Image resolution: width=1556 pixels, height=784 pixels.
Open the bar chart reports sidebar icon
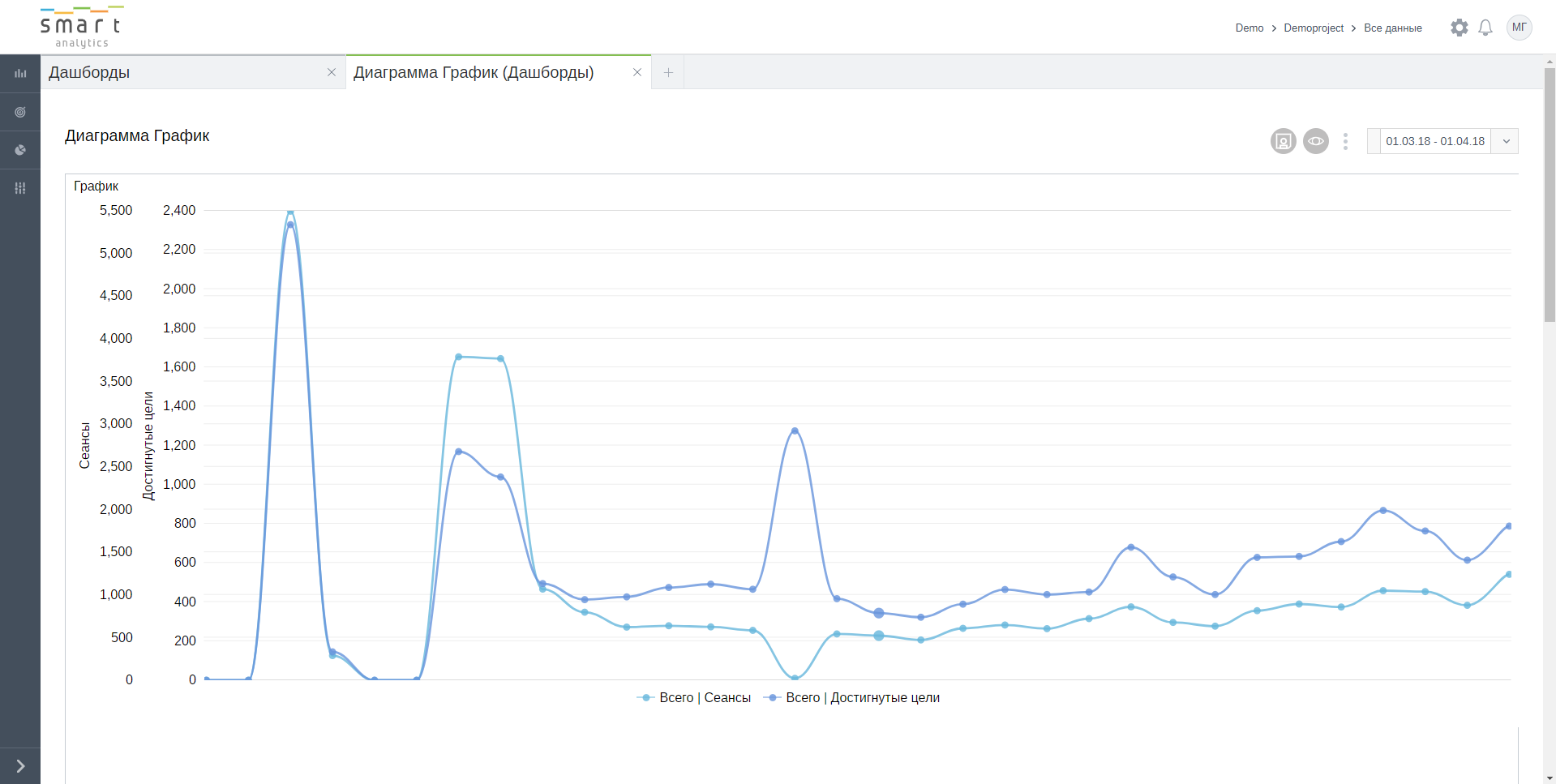pos(20,74)
